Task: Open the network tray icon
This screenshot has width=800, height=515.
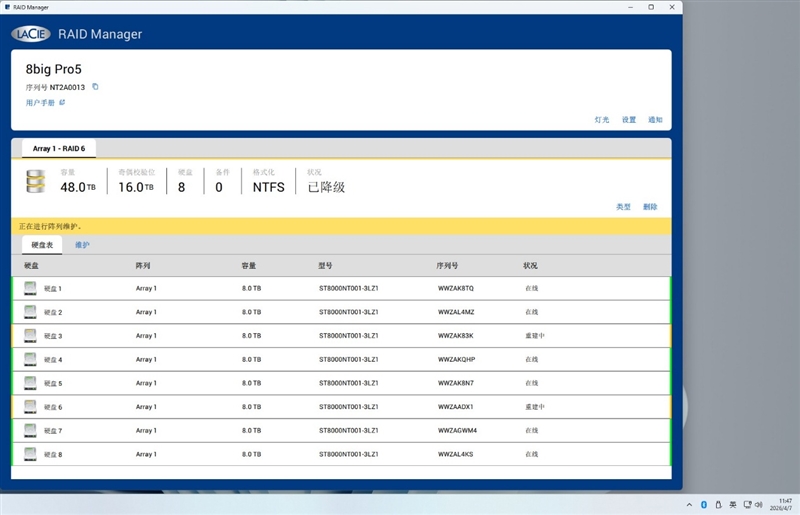Action: click(747, 505)
